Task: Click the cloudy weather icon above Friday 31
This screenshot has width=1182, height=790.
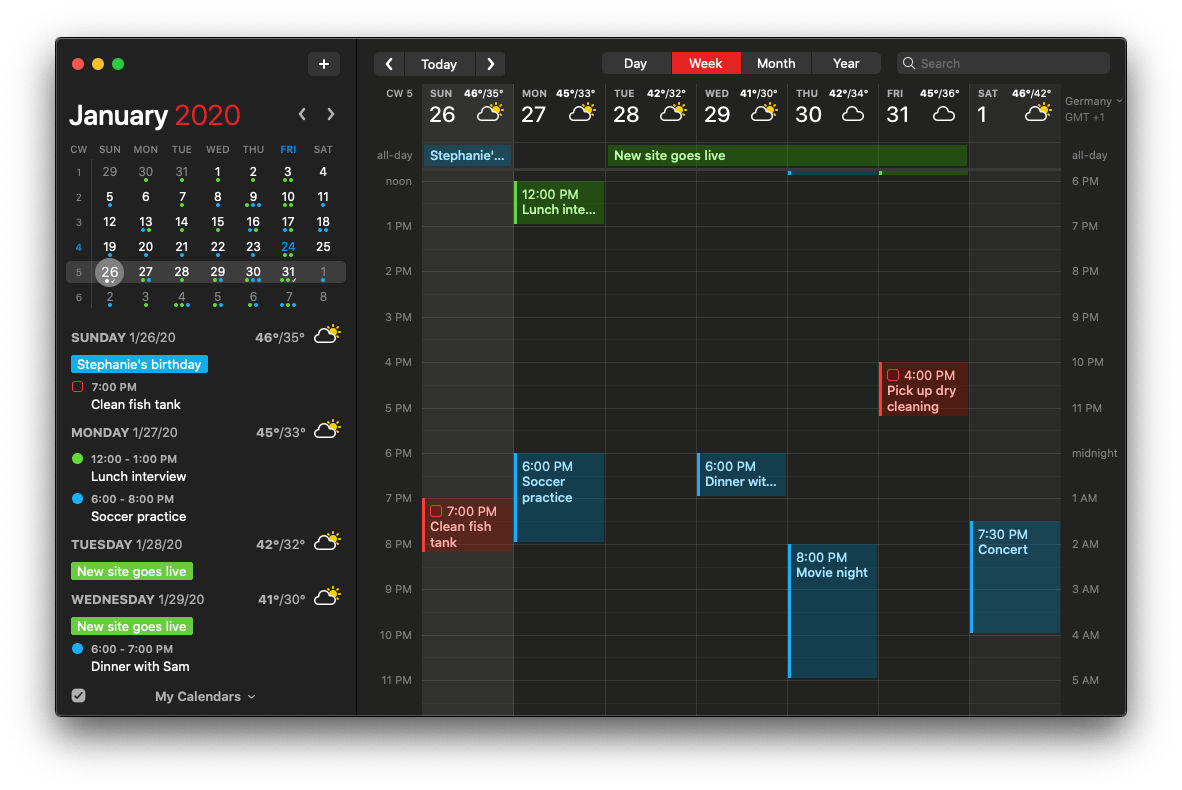Action: click(943, 113)
